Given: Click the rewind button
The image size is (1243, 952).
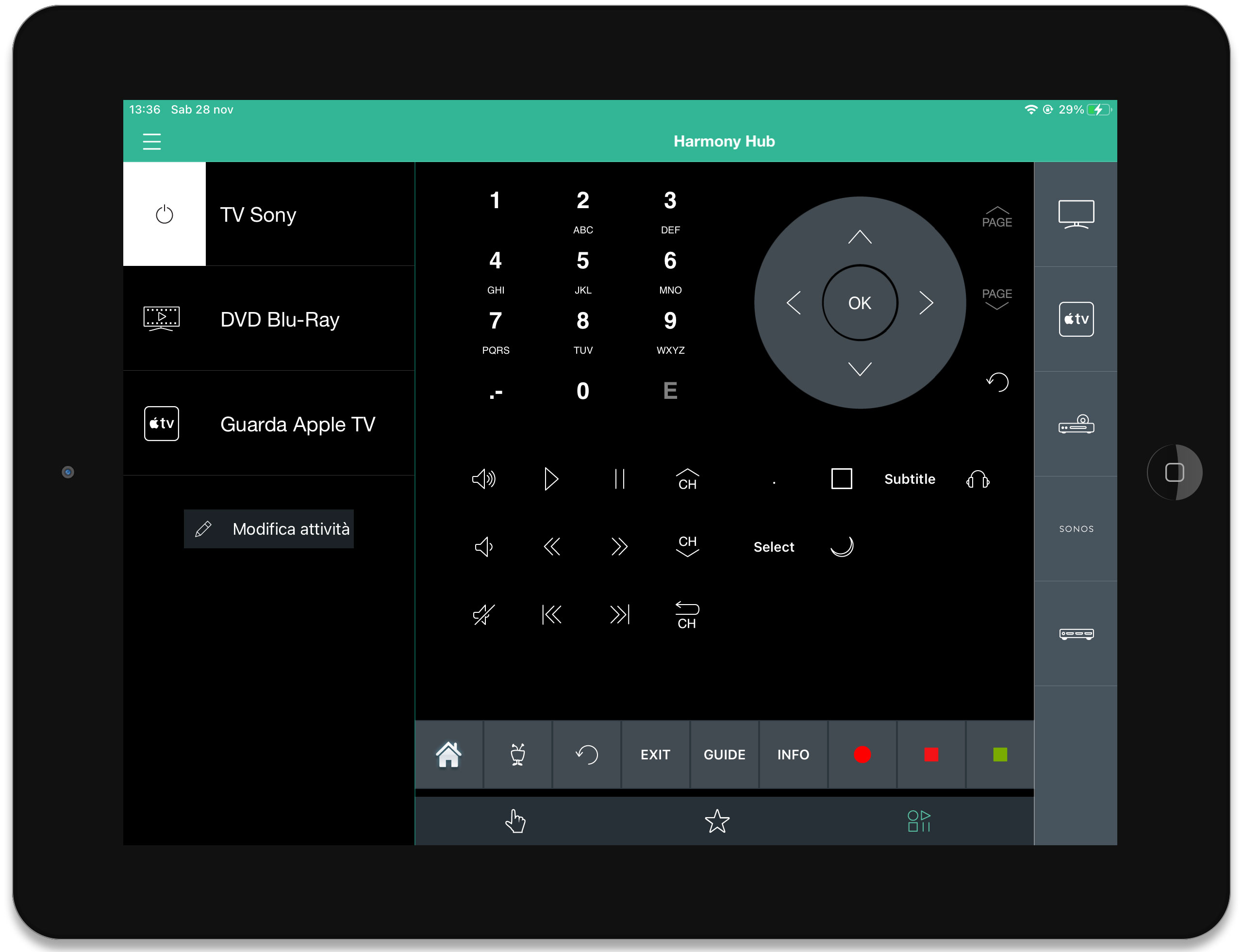Looking at the screenshot, I should point(551,547).
